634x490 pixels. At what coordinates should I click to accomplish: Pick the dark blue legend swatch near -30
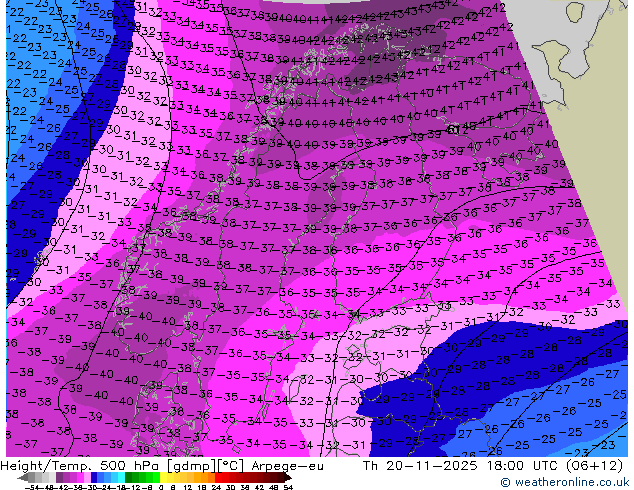coord(94,477)
